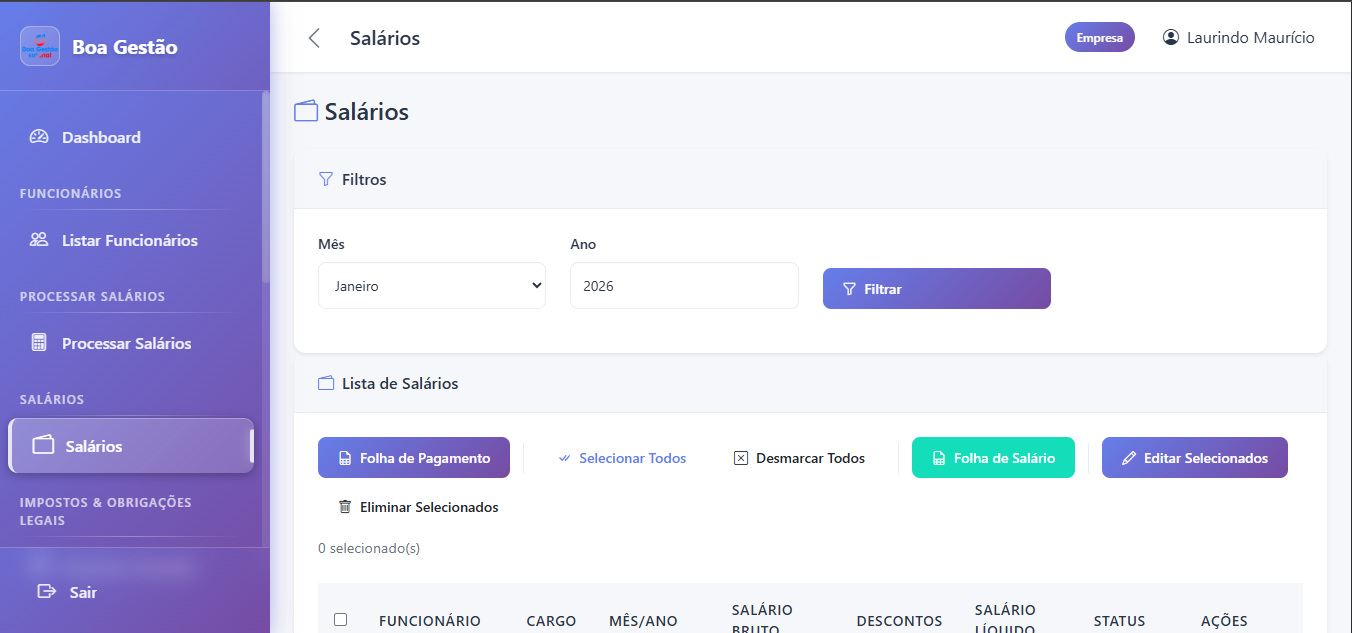Click the filter funnel icon beside Filtros
The width and height of the screenshot is (1352, 633).
(x=324, y=178)
